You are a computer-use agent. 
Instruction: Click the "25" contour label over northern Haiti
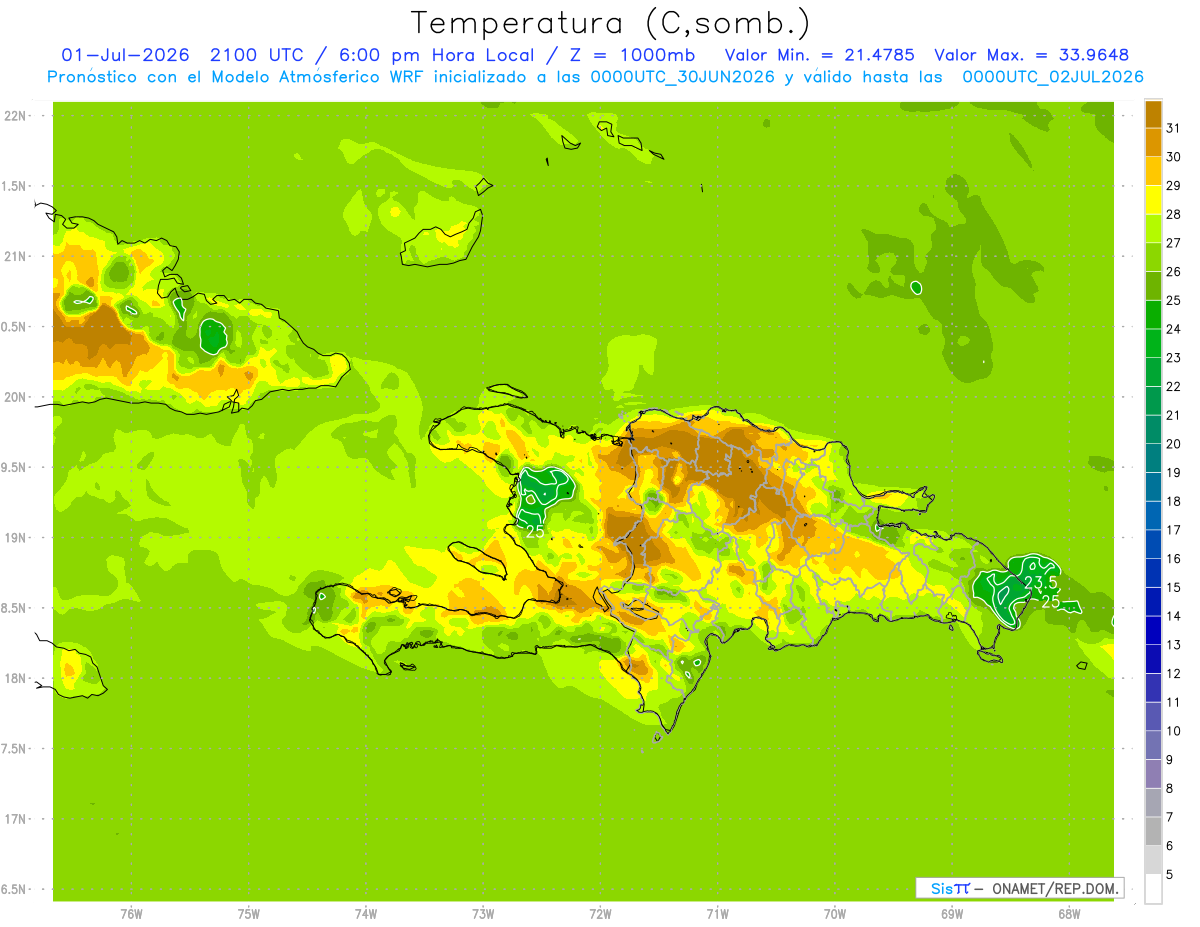pyautogui.click(x=535, y=532)
